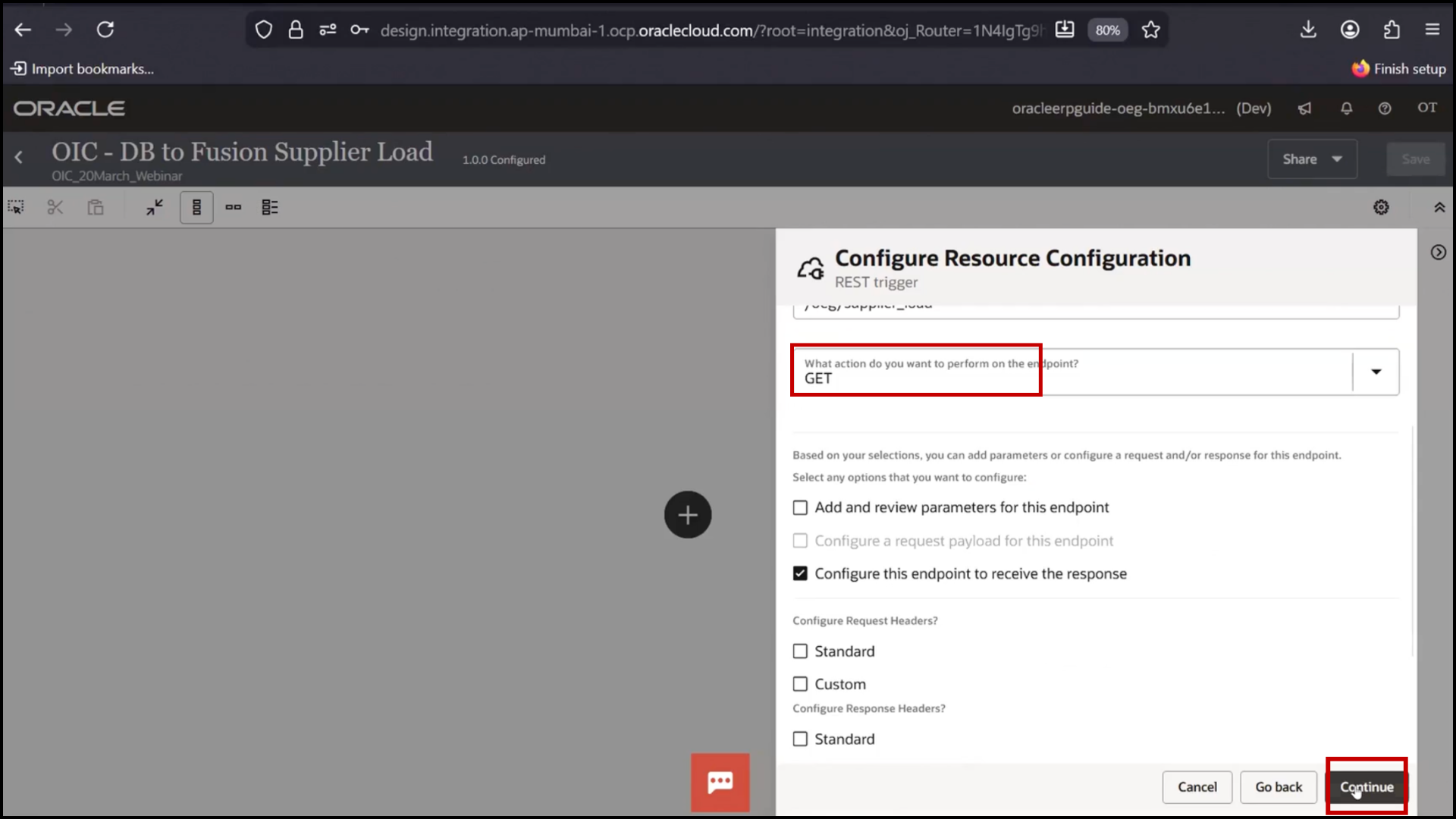
Task: Switch to pseudo-style layout view
Action: point(270,207)
